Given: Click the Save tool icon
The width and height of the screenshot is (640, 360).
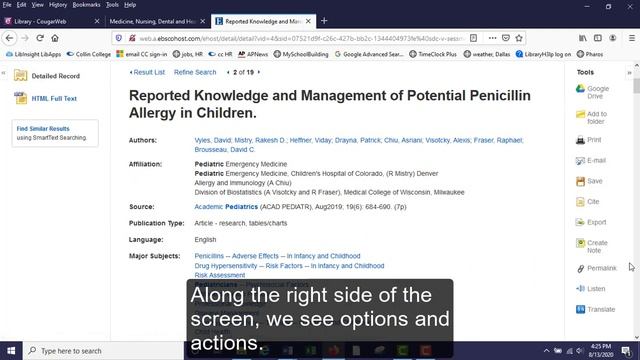Looking at the screenshot, I should pyautogui.click(x=580, y=181).
